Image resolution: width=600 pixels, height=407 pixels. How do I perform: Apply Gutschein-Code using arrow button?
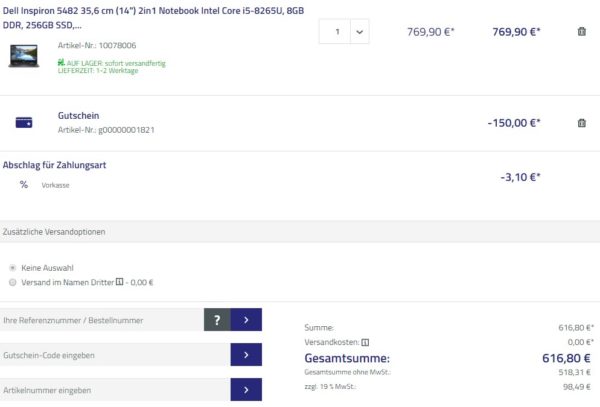pyautogui.click(x=246, y=355)
